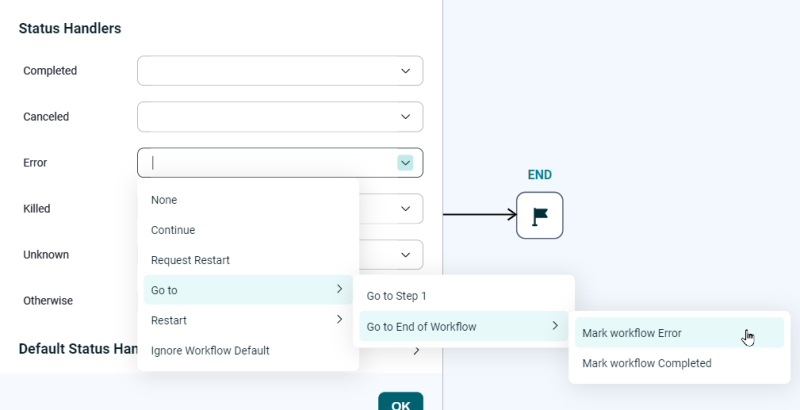Select Mark workflow Completed
This screenshot has height=410, width=800.
pos(647,363)
